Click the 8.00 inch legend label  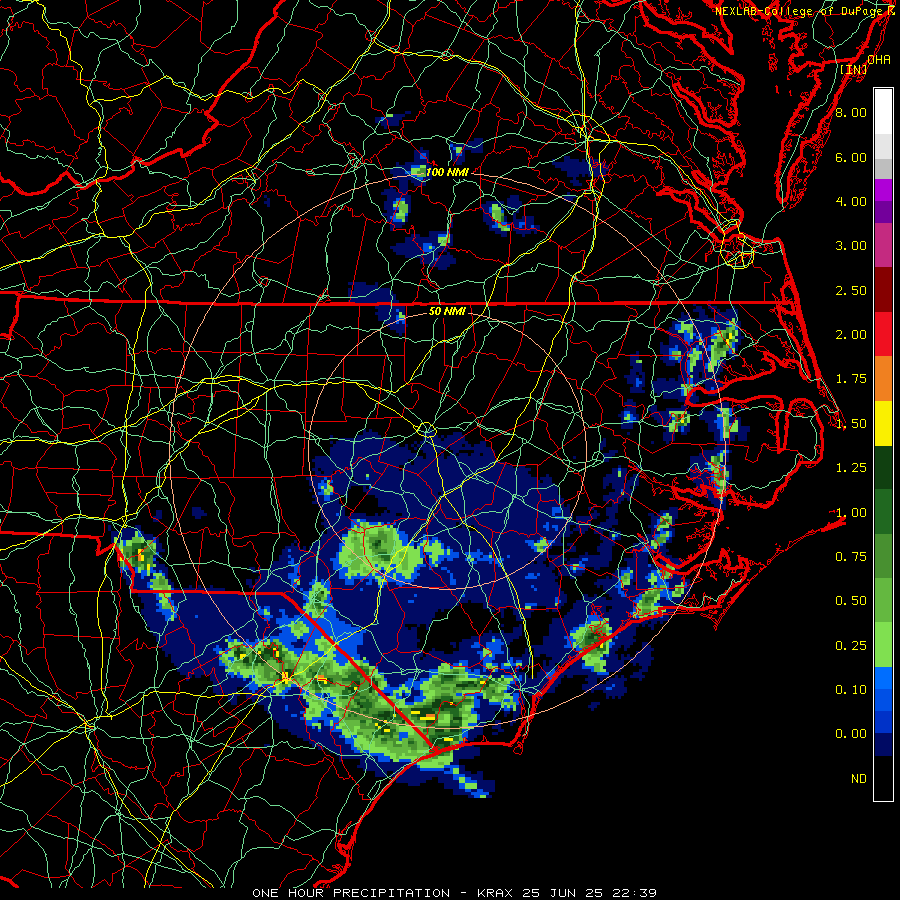coord(851,112)
